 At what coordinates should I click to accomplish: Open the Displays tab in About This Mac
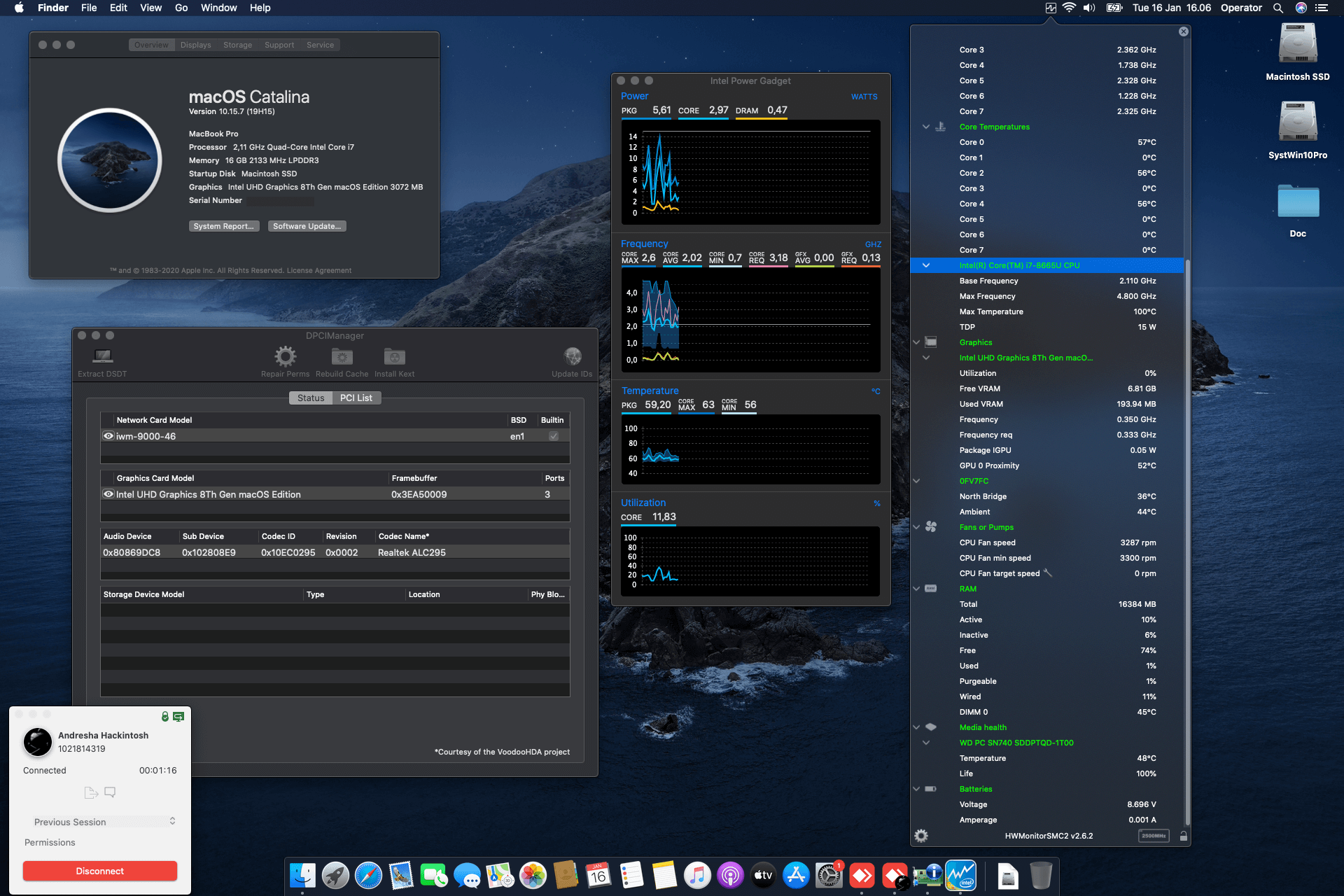point(195,44)
